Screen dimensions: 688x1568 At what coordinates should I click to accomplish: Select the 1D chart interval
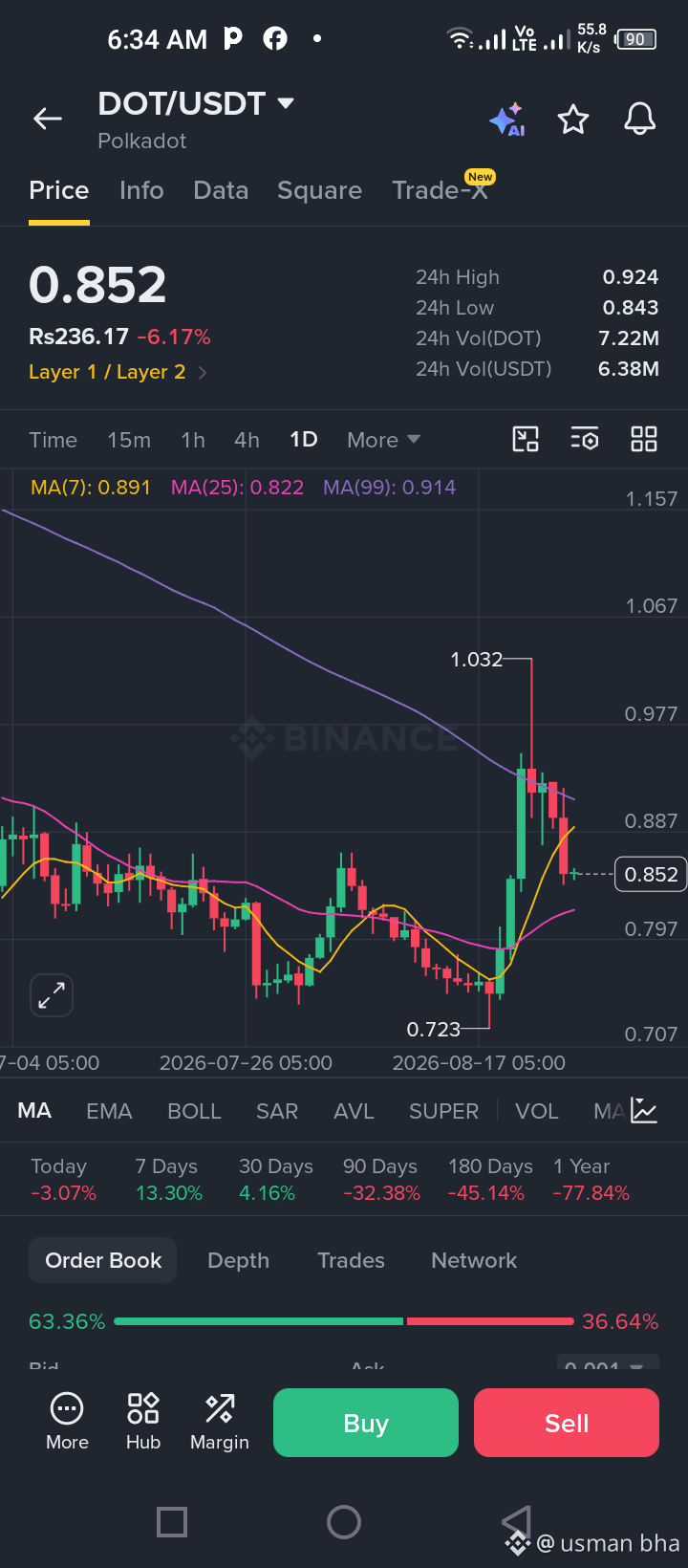pyautogui.click(x=304, y=440)
